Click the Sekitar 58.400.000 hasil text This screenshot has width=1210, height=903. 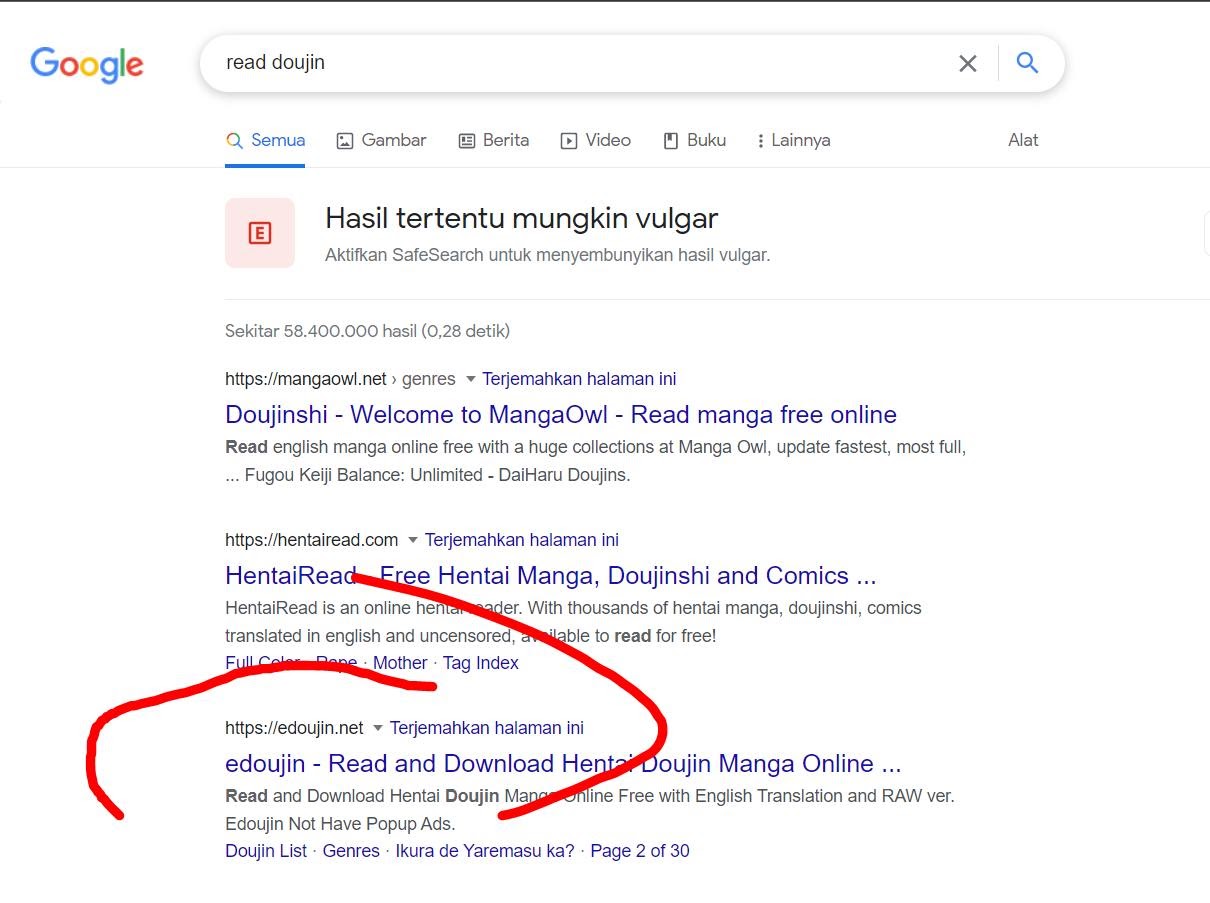click(367, 331)
